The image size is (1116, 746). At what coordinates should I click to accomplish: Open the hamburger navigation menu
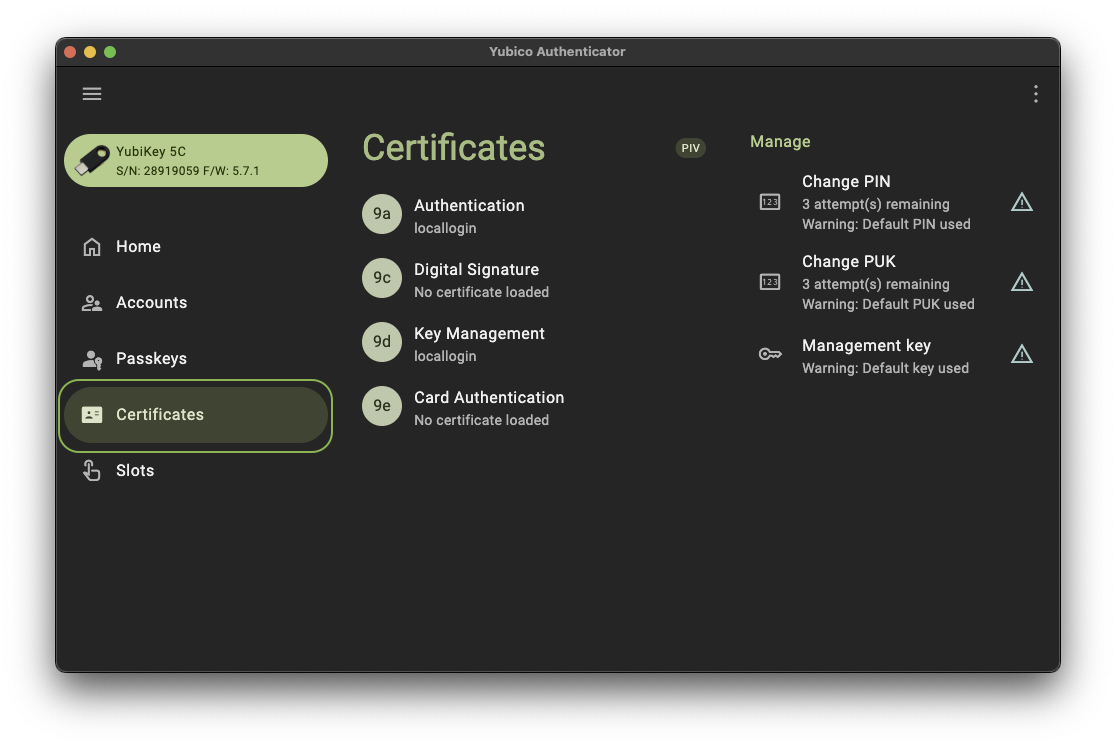(x=92, y=94)
